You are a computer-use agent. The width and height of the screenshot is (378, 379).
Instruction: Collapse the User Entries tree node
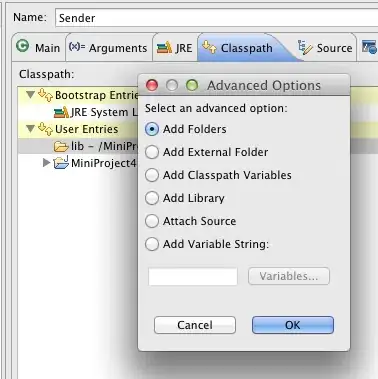click(31, 129)
